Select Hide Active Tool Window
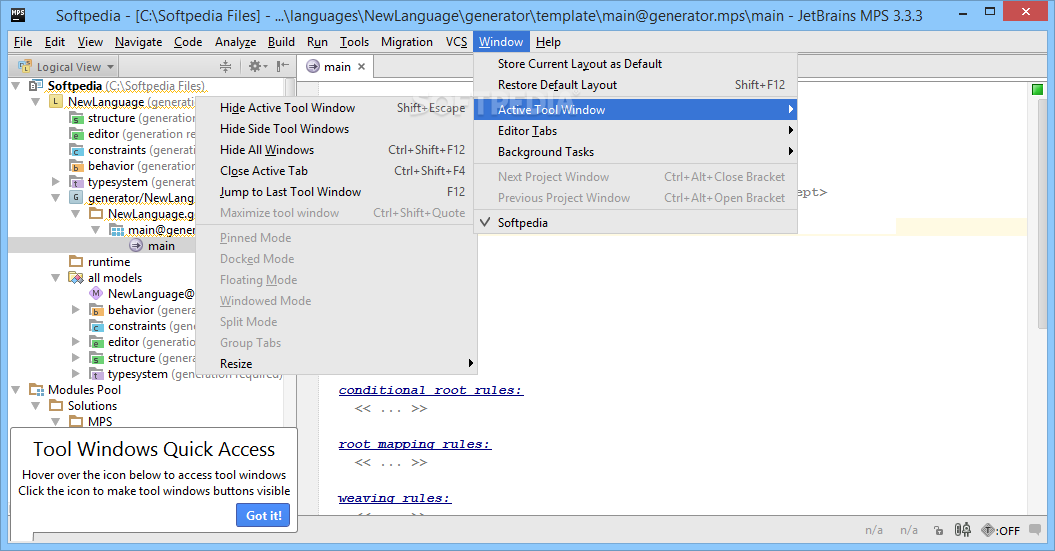 tap(336, 108)
